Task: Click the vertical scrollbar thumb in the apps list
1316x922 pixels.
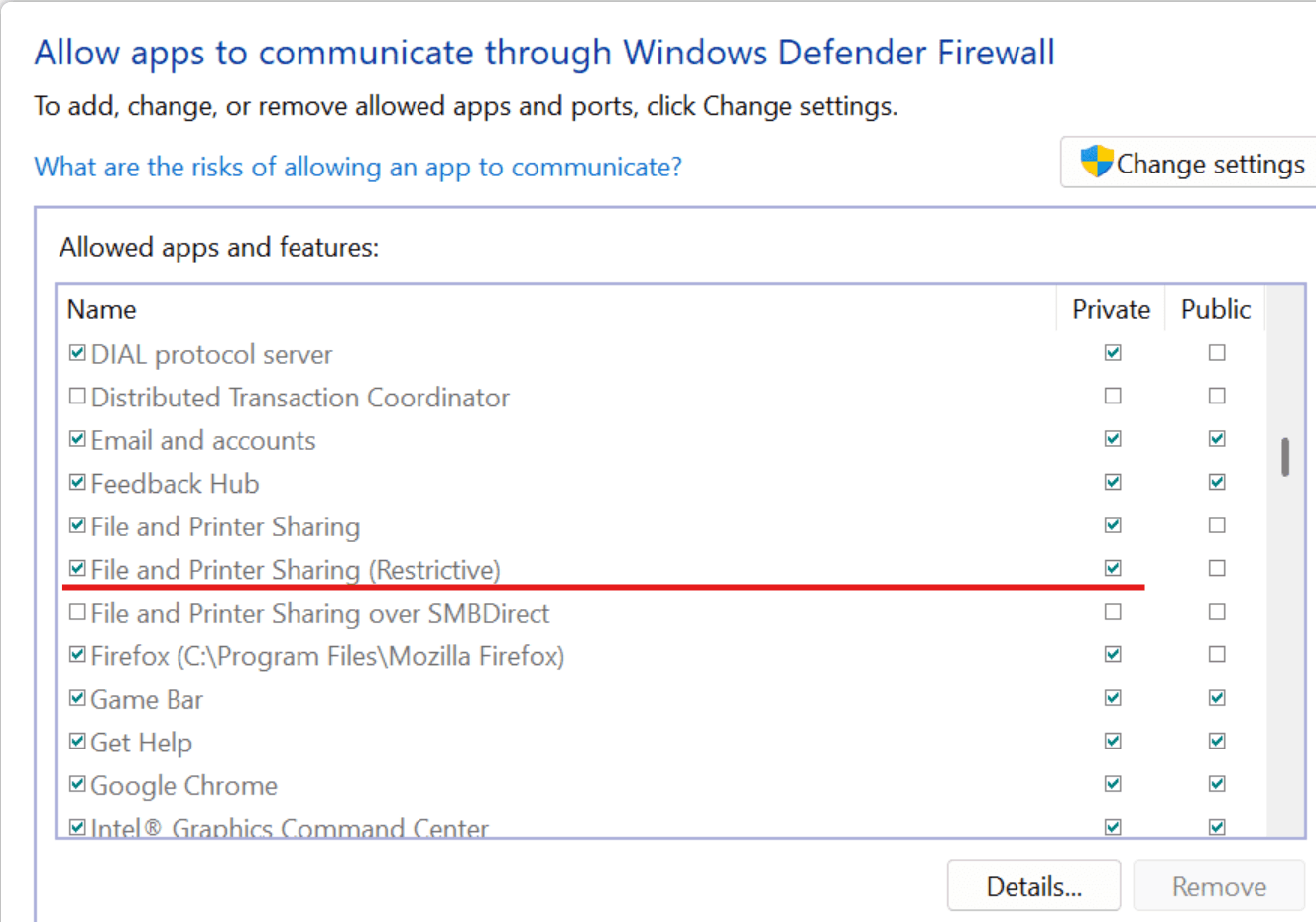Action: click(x=1285, y=457)
